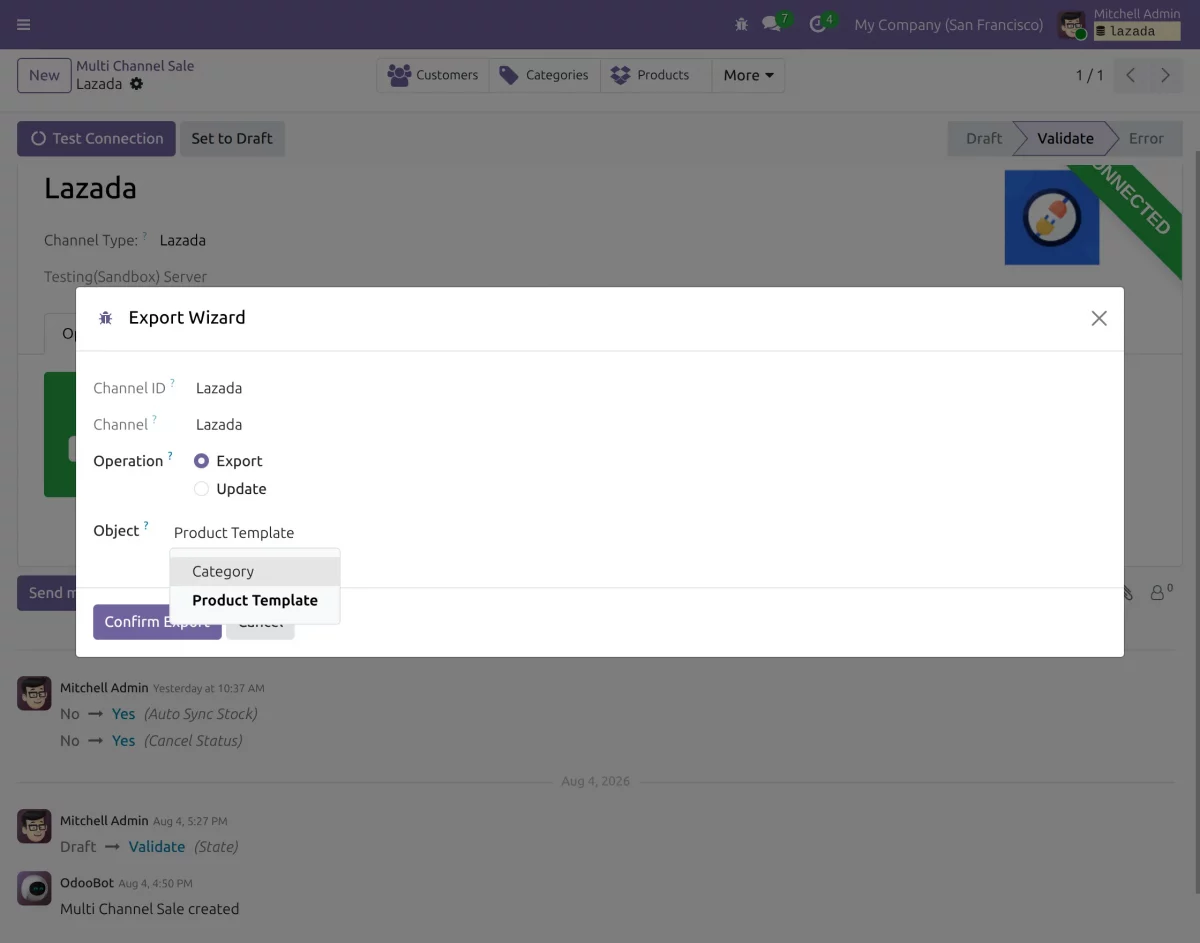1200x943 pixels.
Task: Open Customers smart button
Action: (433, 75)
